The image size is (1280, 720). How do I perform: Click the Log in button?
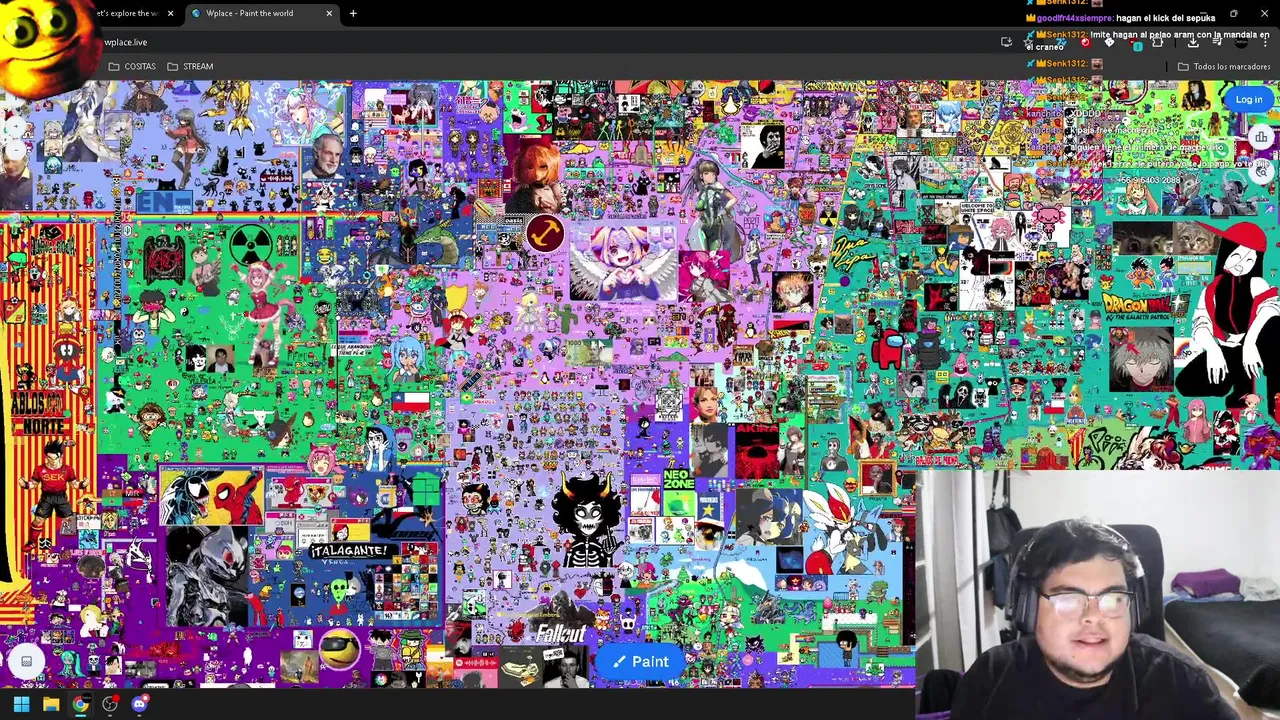click(x=1249, y=100)
